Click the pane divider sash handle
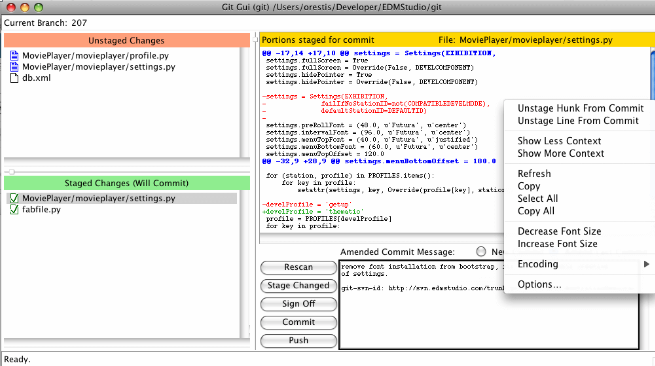 tap(12, 172)
